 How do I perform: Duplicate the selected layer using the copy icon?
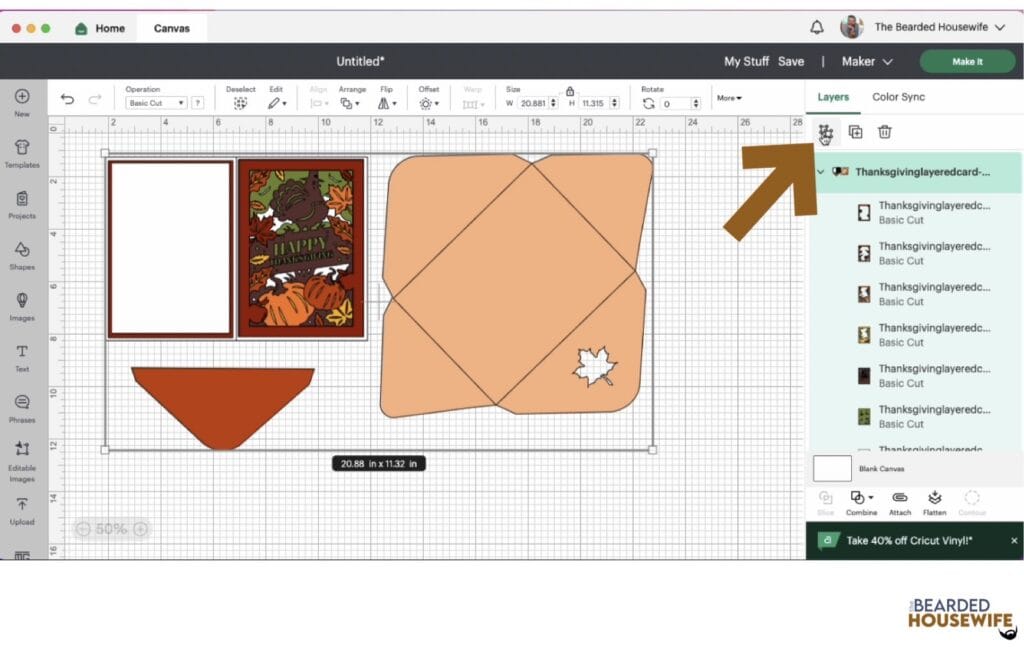[855, 131]
